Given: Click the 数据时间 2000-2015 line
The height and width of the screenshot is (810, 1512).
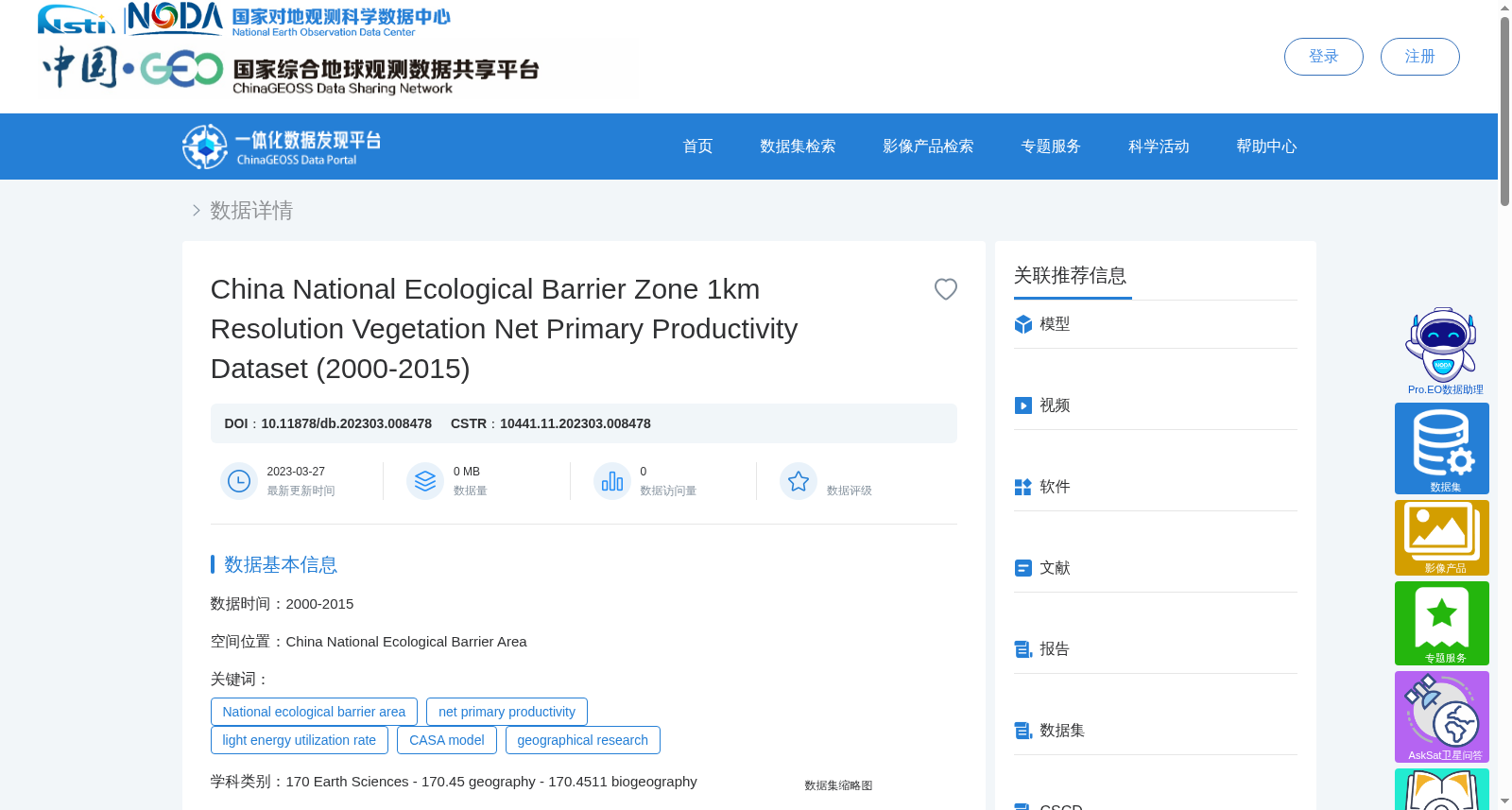Looking at the screenshot, I should pos(283,604).
